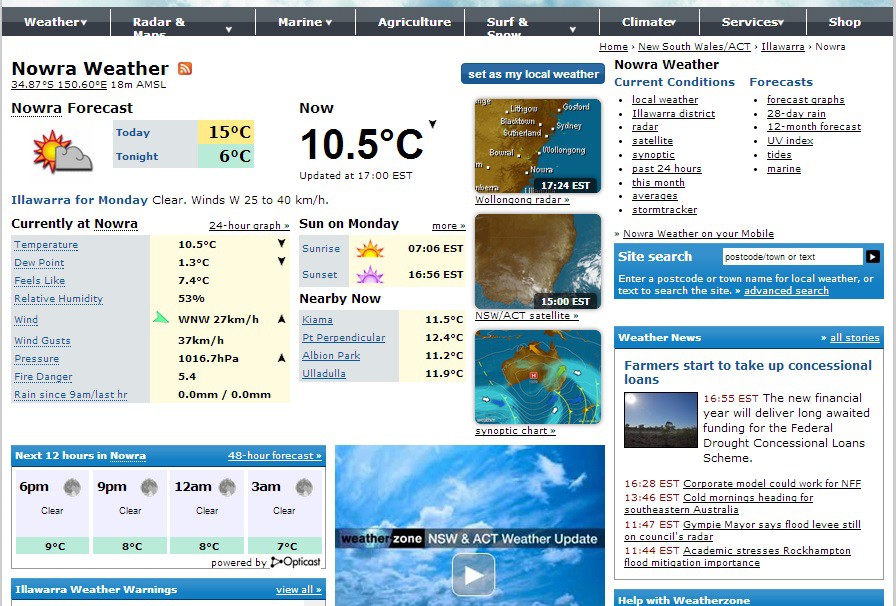Open the UV index link

point(790,141)
